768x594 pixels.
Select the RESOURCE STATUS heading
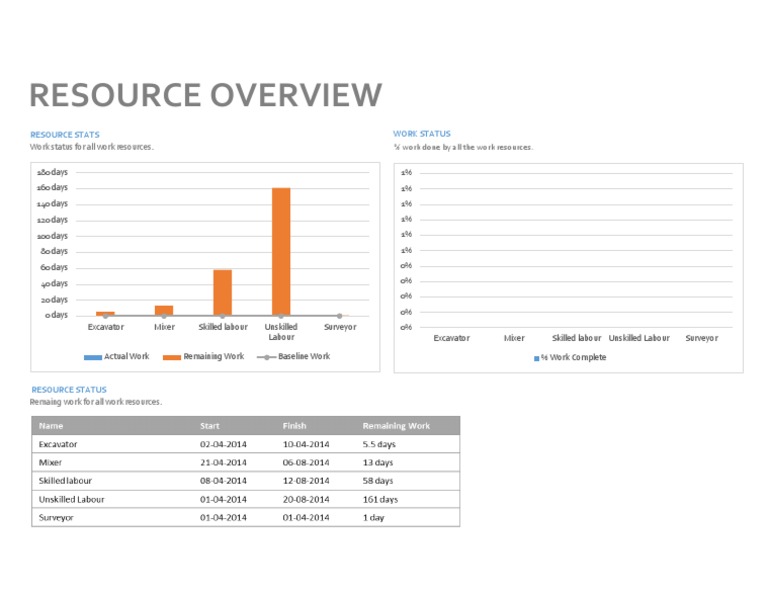(69, 390)
